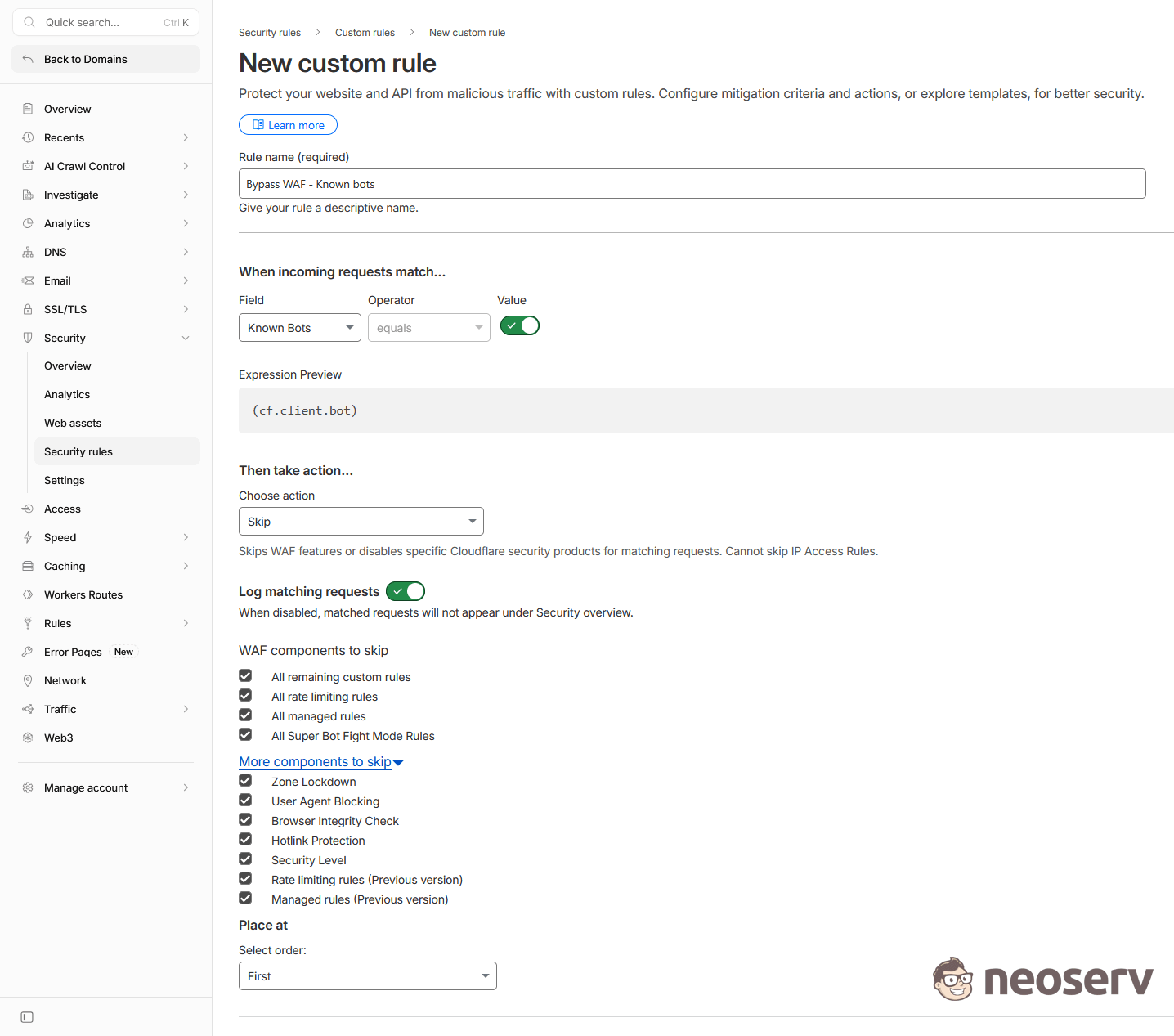This screenshot has height=1036, width=1174.
Task: Uncheck the Browser Integrity Check checkbox
Action: pyautogui.click(x=245, y=819)
